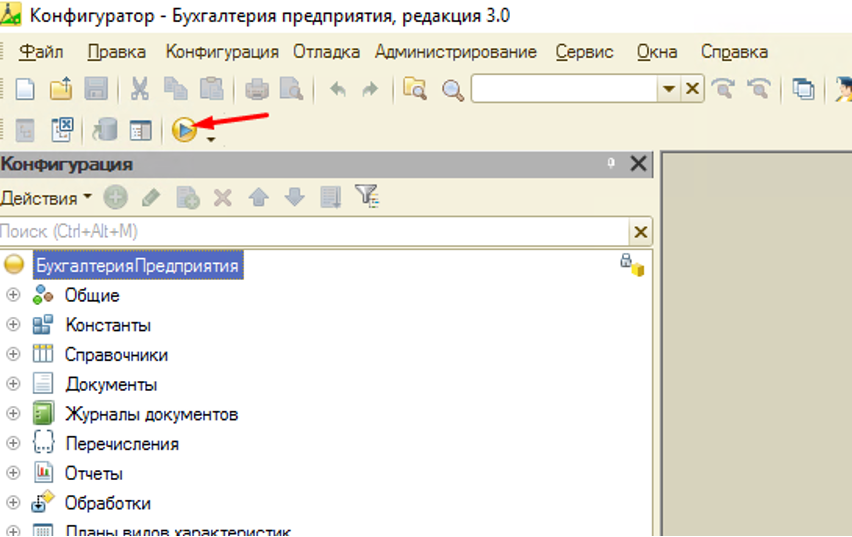The width and height of the screenshot is (852, 537).
Task: Open the Правка menu
Action: [x=116, y=52]
